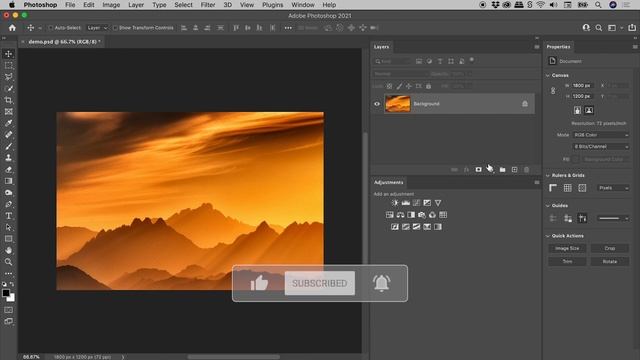Open the guides line style dropdown
This screenshot has height=360, width=640.
click(613, 218)
